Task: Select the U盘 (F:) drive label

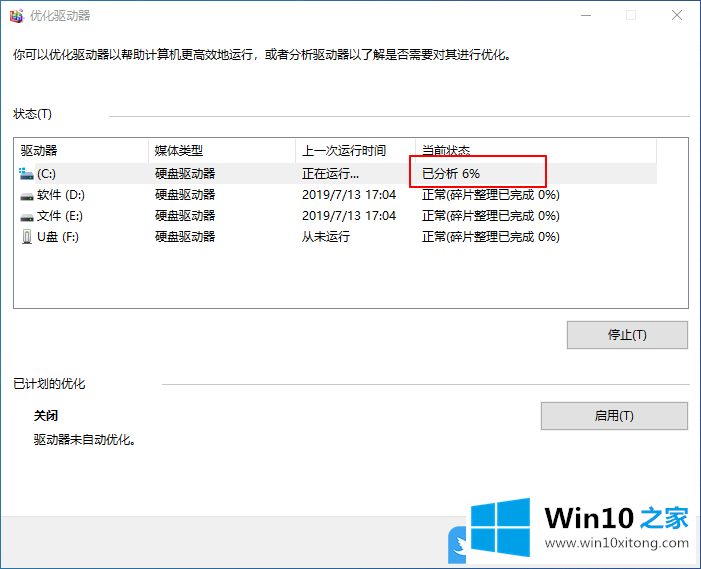Action: [x=58, y=236]
